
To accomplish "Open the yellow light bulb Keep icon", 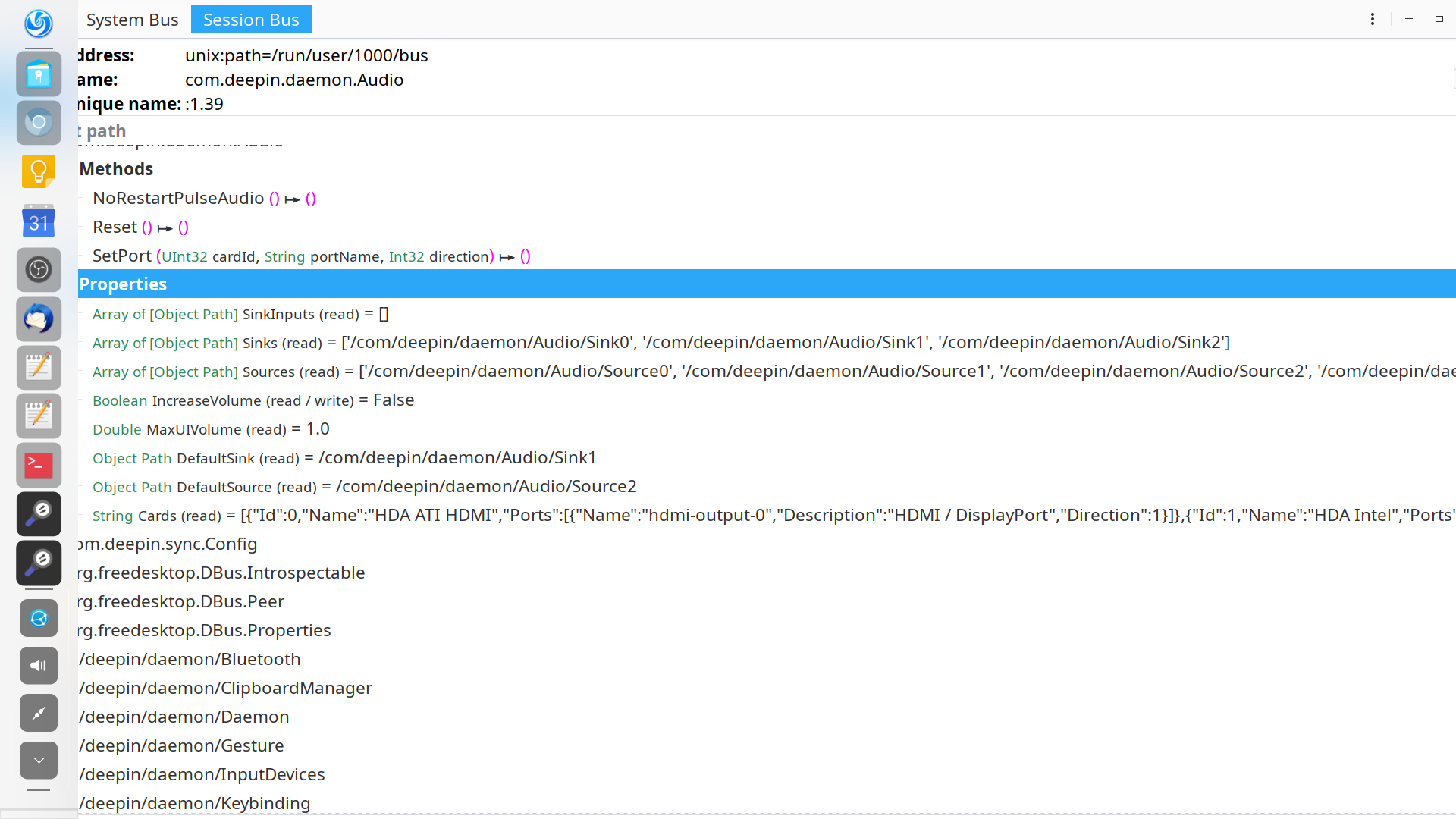I will point(39,171).
